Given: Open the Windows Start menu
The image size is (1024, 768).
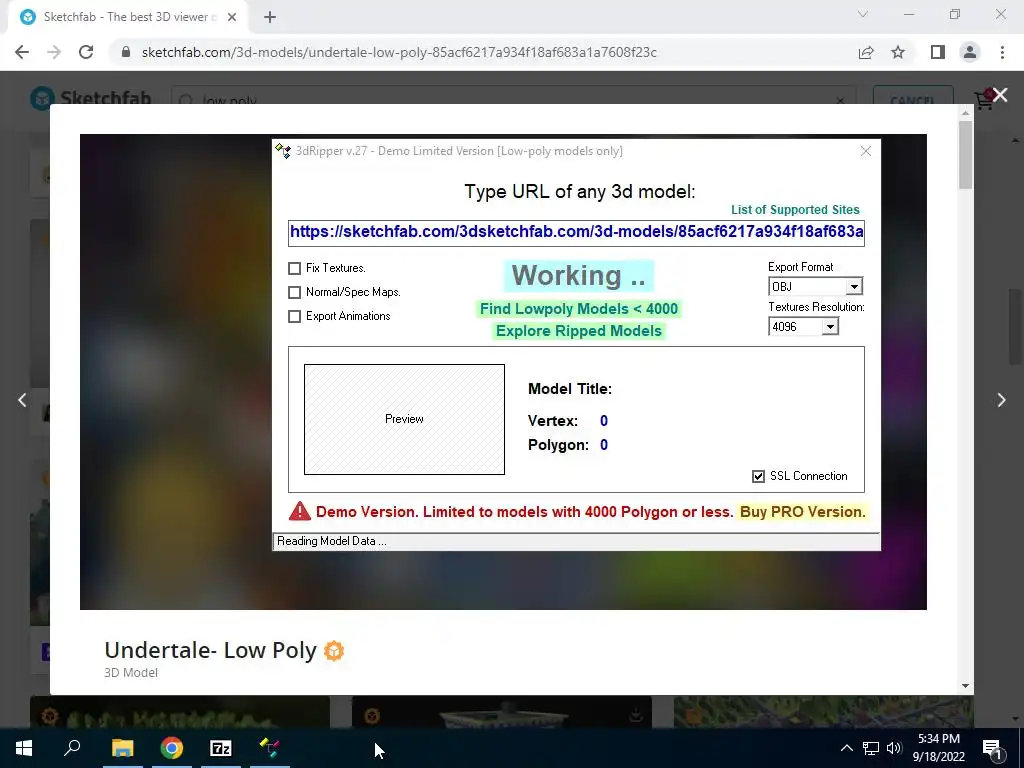Looking at the screenshot, I should [24, 748].
